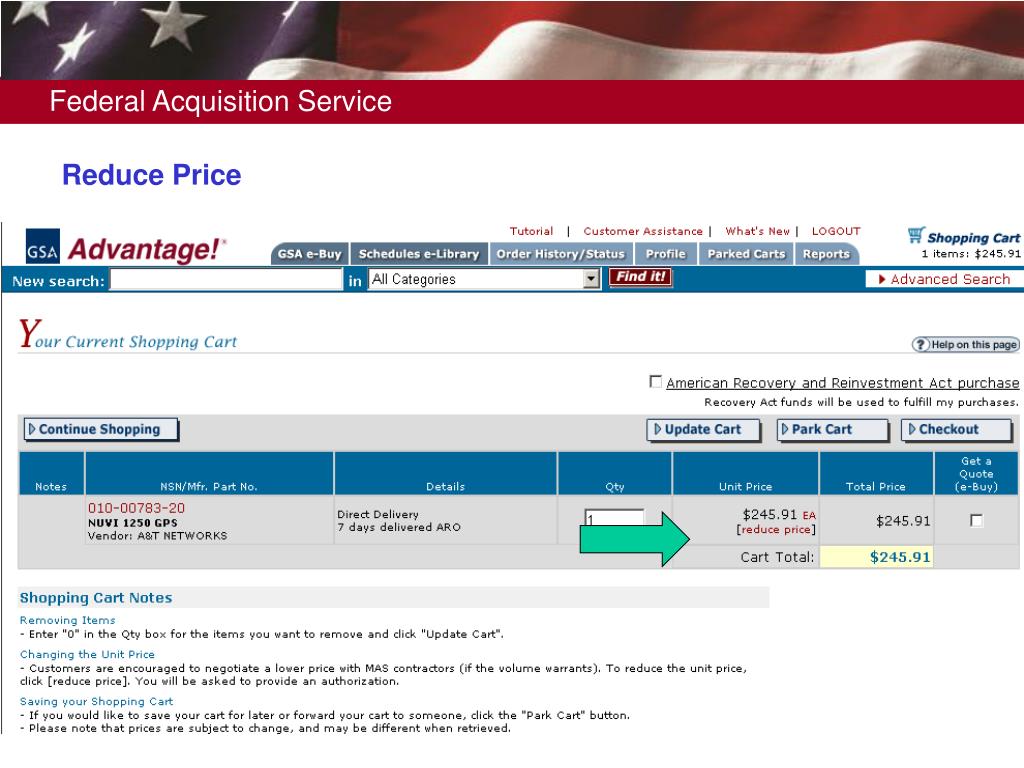
Task: Click the Saving your Shopping Cart heading
Action: pyautogui.click(x=97, y=701)
